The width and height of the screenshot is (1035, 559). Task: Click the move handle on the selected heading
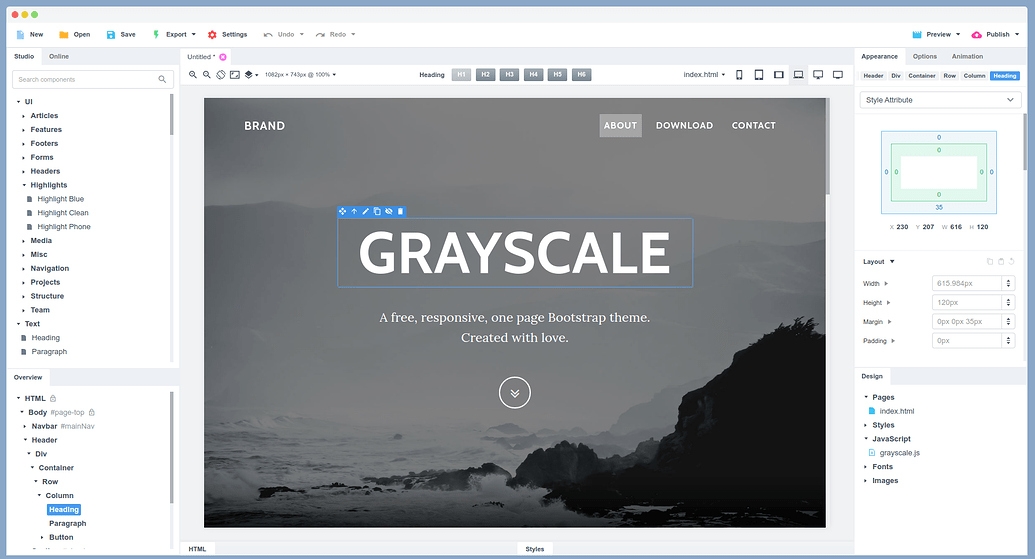click(342, 211)
